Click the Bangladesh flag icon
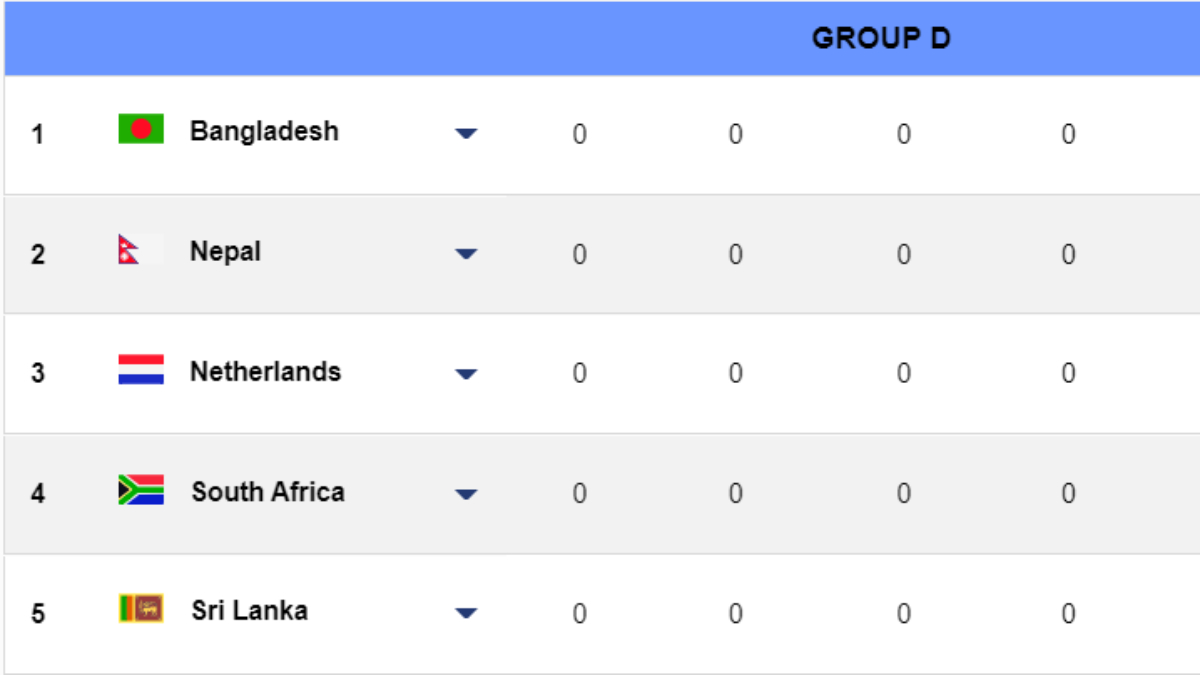The width and height of the screenshot is (1200, 675). (141, 130)
